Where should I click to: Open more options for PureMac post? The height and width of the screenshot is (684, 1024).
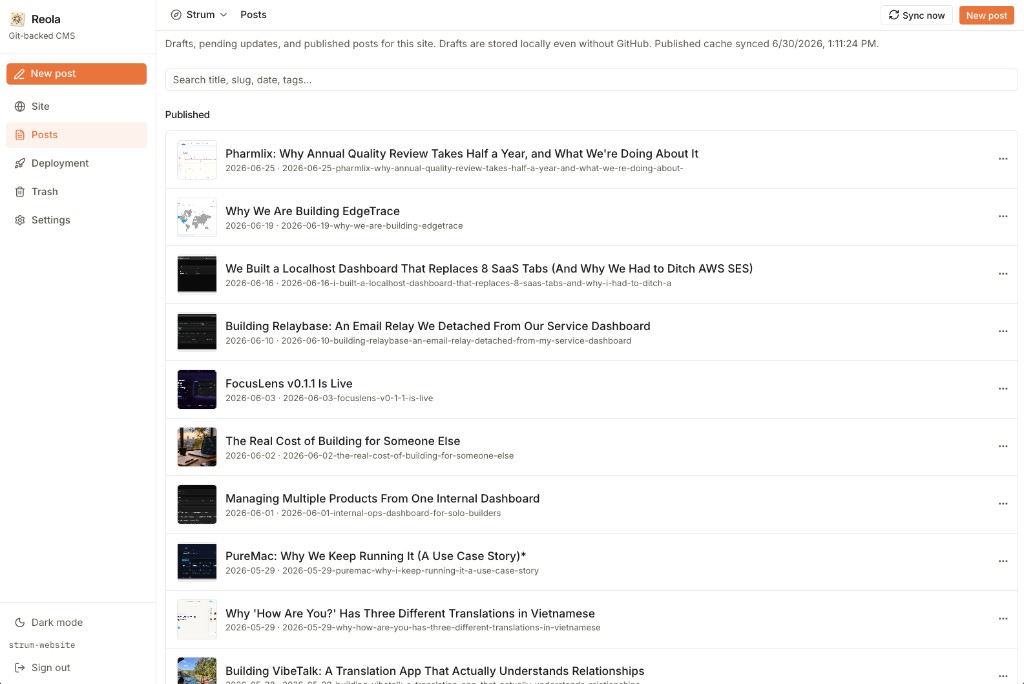click(1002, 561)
